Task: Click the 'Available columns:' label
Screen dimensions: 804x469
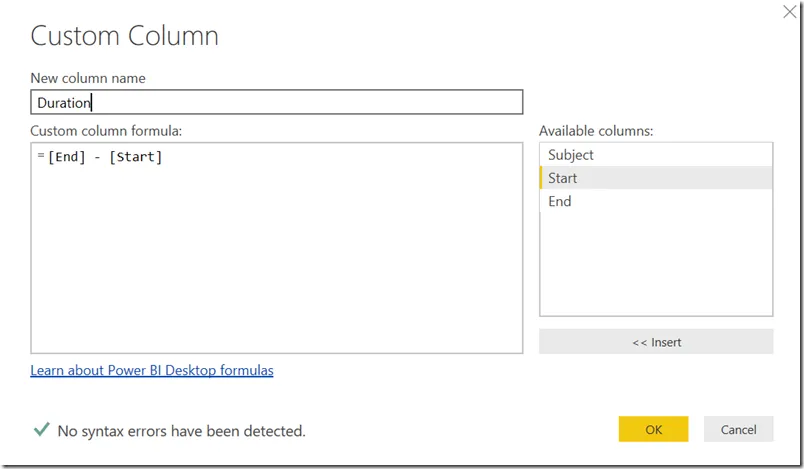Action: [596, 131]
